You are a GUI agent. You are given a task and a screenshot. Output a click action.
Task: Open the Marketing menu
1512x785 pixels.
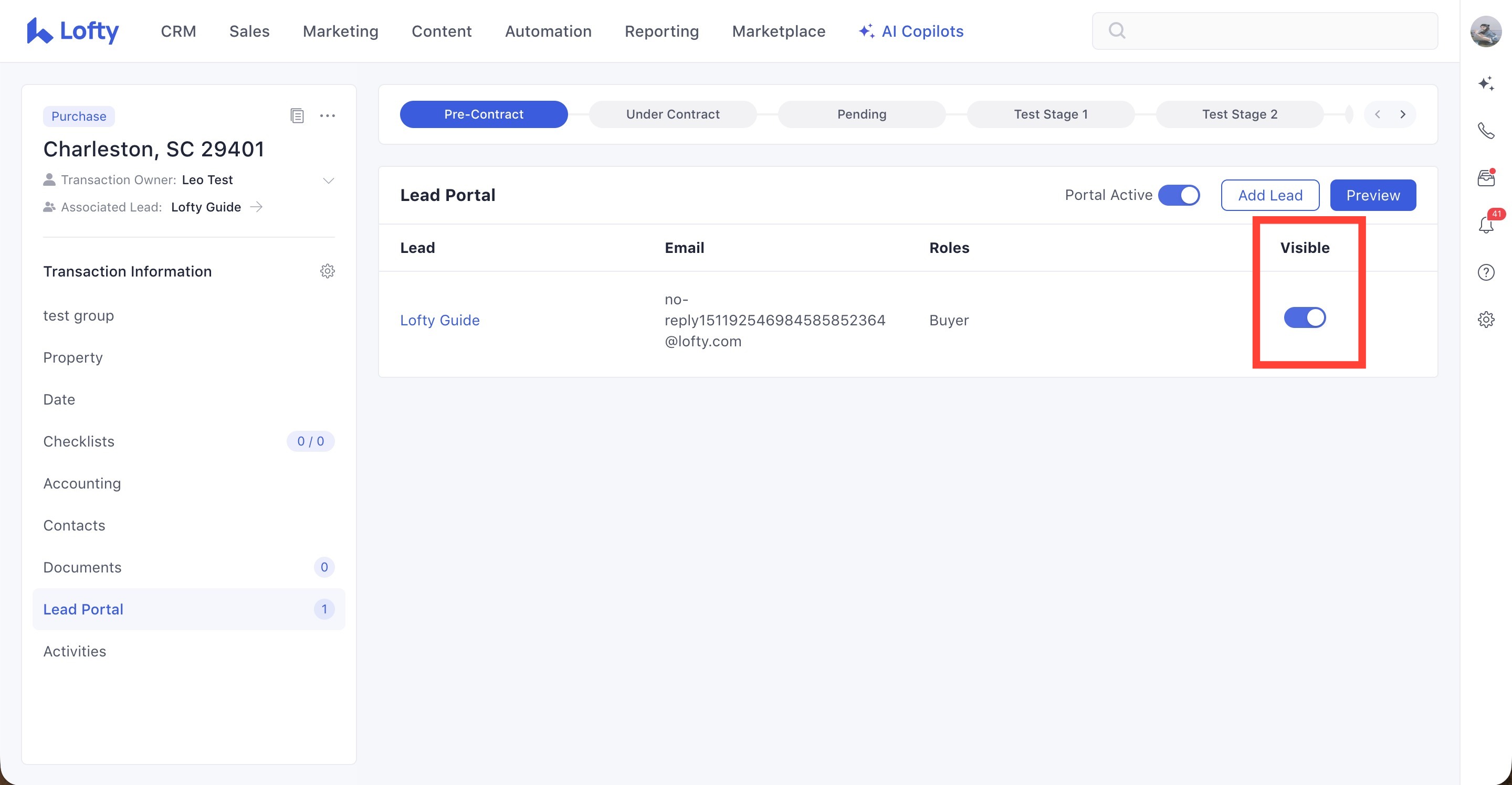point(340,31)
